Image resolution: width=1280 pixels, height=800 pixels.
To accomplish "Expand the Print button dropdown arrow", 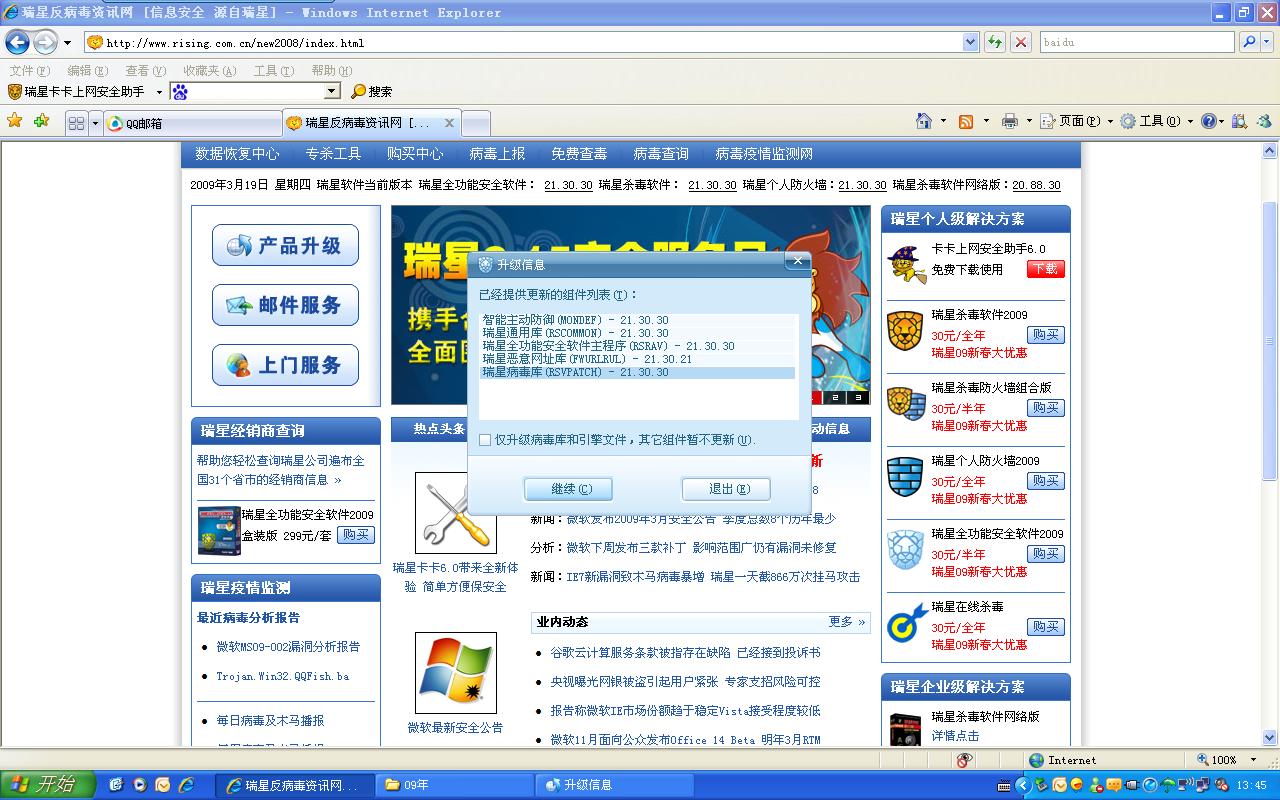I will [1028, 121].
